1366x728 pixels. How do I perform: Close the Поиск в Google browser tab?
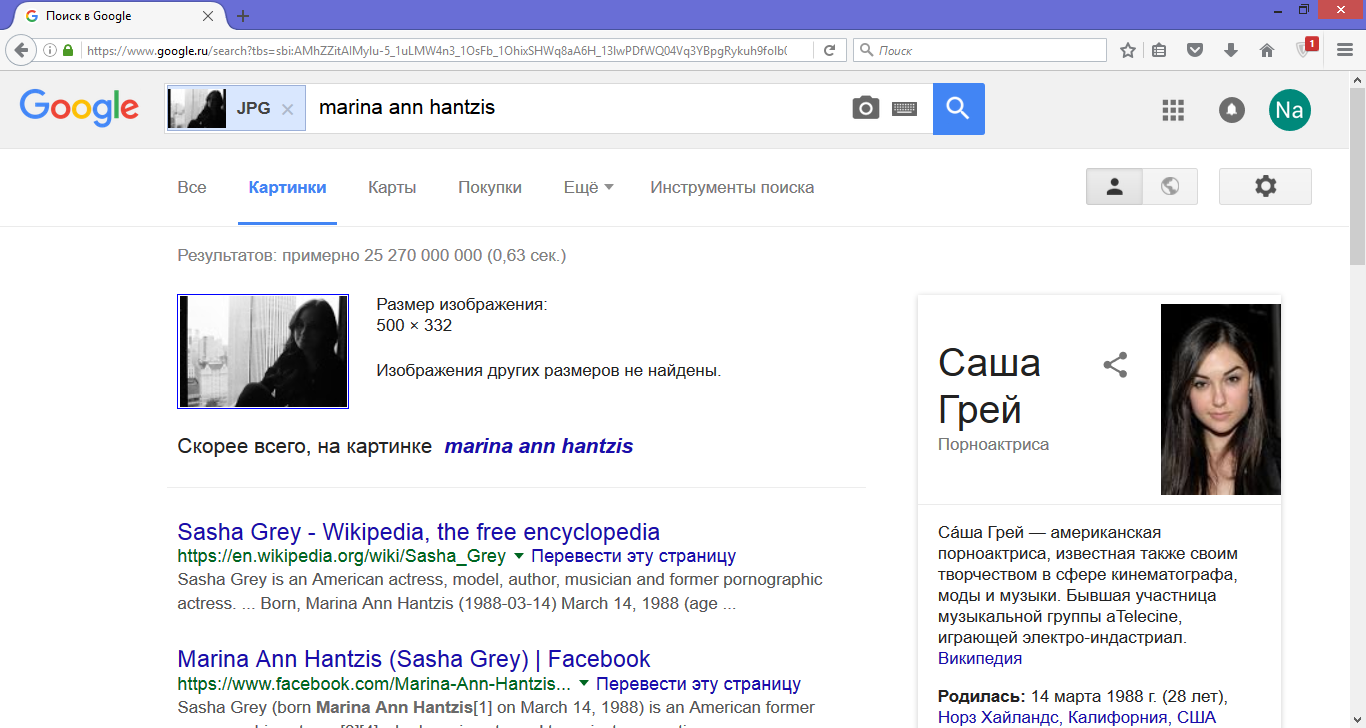coord(208,16)
